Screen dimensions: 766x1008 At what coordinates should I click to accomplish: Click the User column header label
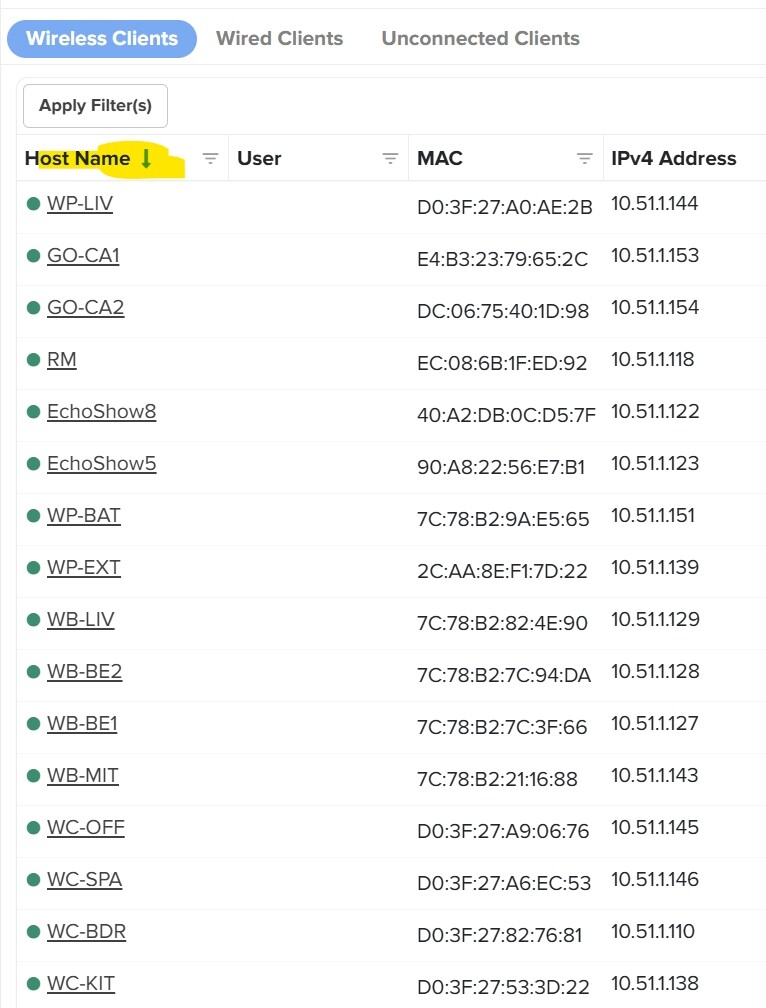pos(259,159)
